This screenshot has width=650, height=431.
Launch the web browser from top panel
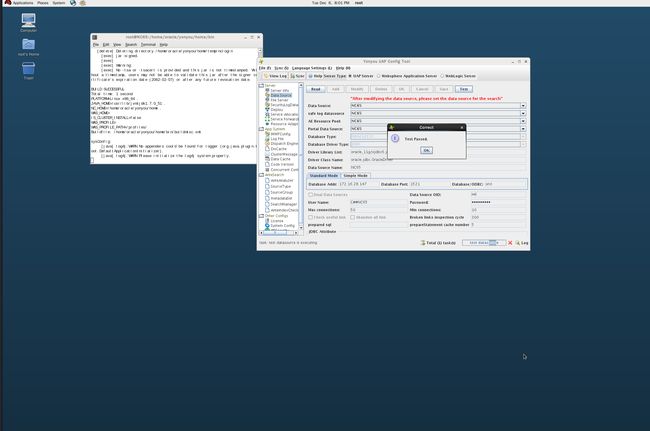73,3
